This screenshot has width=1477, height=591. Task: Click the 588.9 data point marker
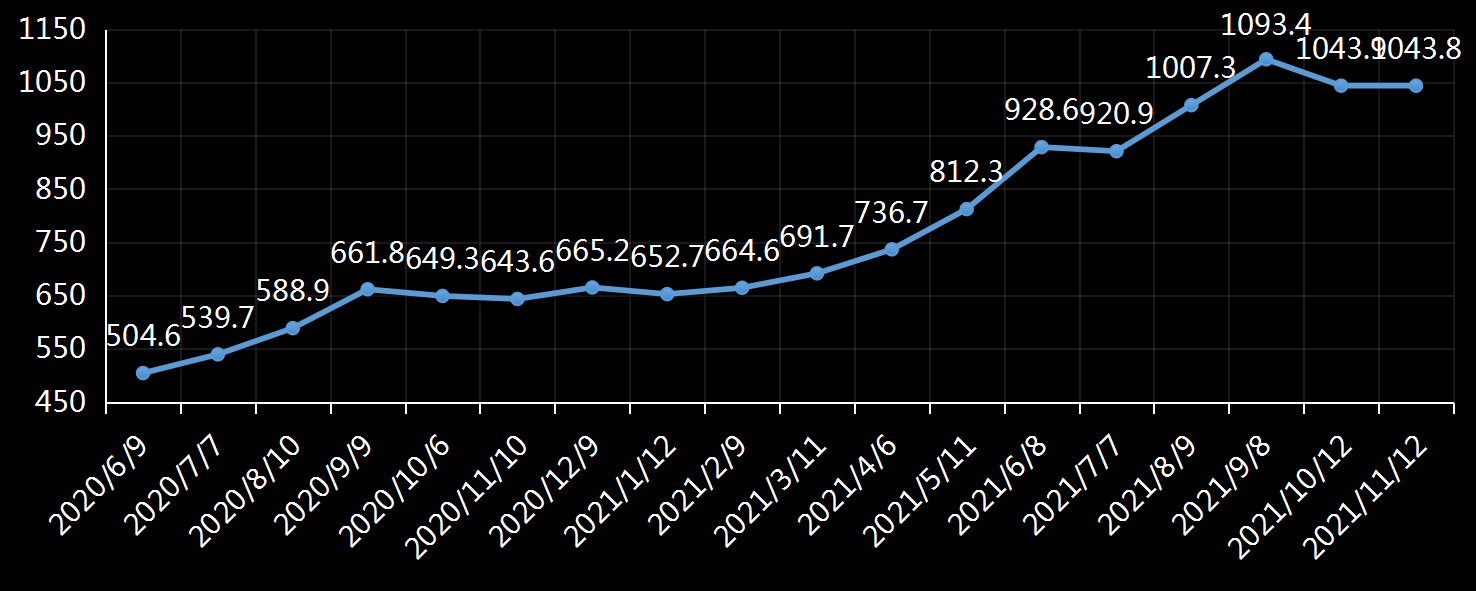click(x=293, y=328)
